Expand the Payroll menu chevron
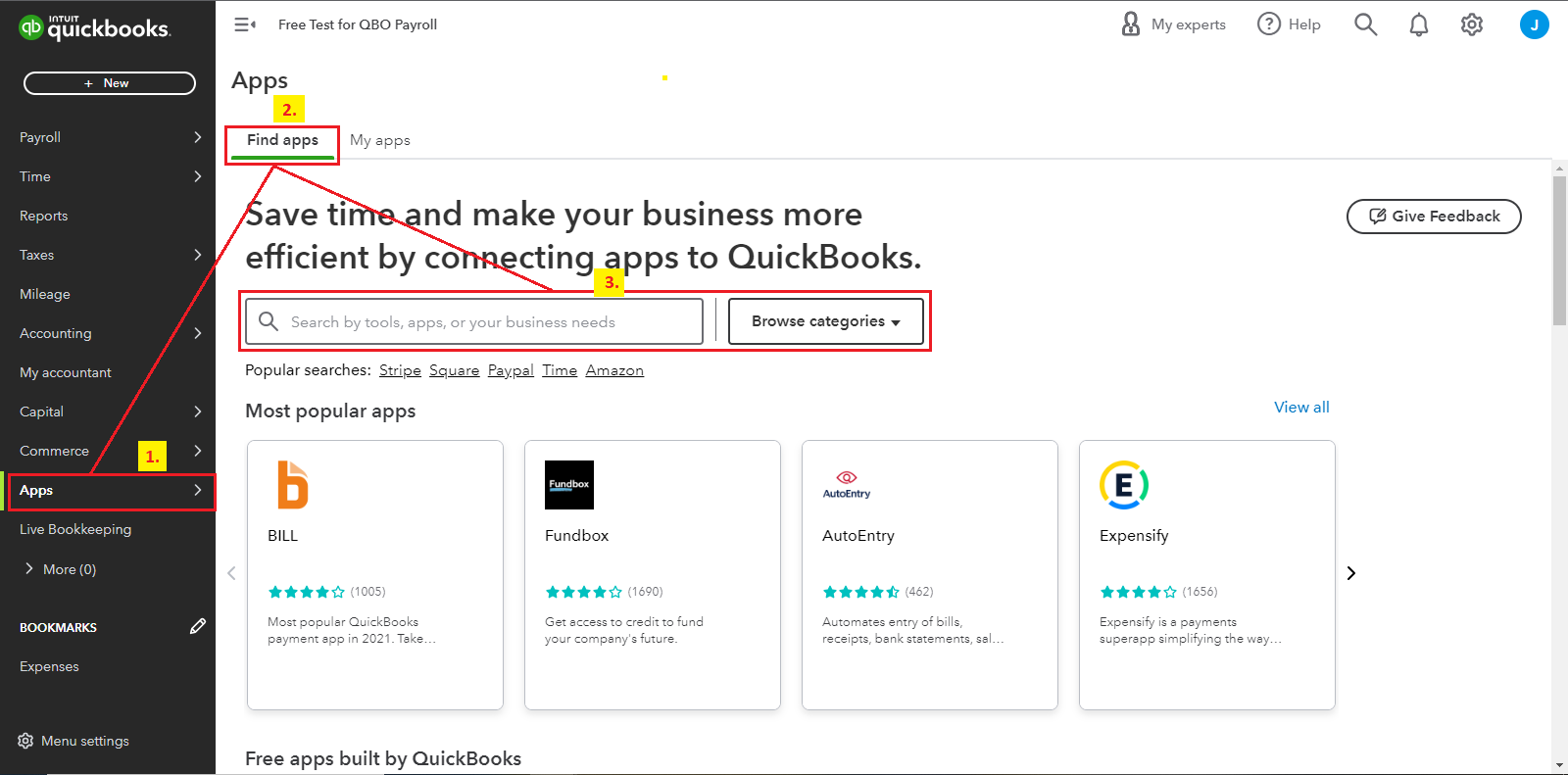The image size is (1568, 775). click(197, 137)
